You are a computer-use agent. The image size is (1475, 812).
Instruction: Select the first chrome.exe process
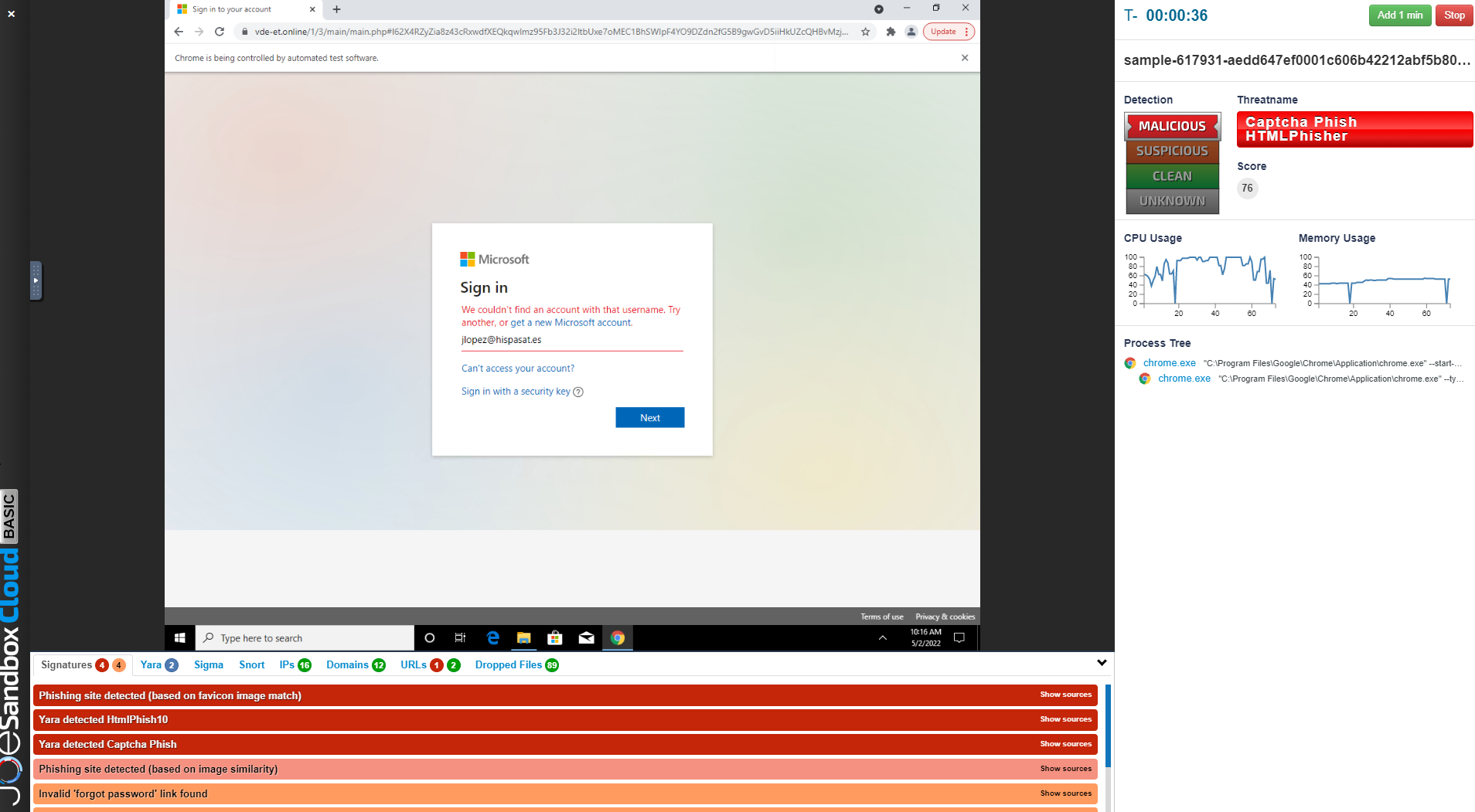1169,363
